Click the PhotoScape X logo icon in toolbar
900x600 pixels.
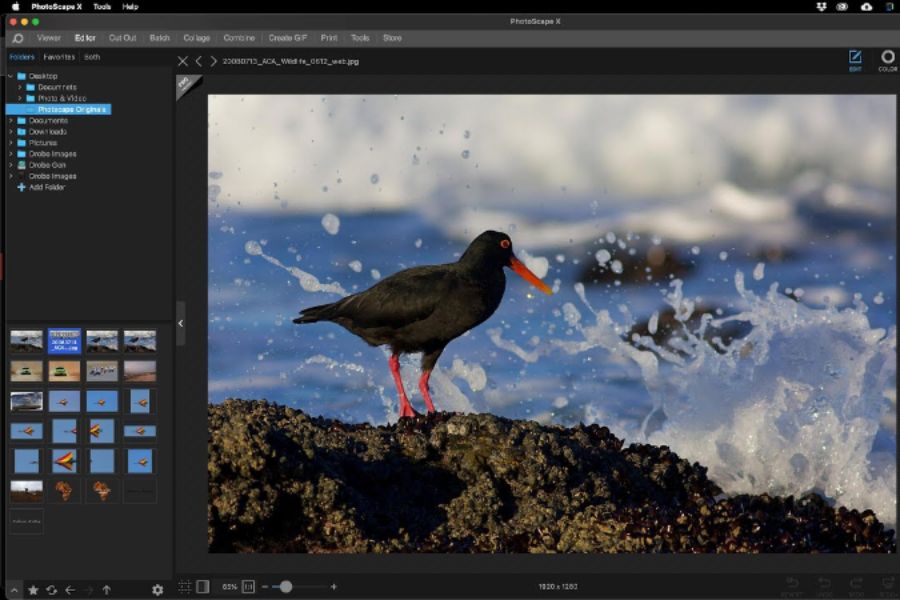point(18,38)
